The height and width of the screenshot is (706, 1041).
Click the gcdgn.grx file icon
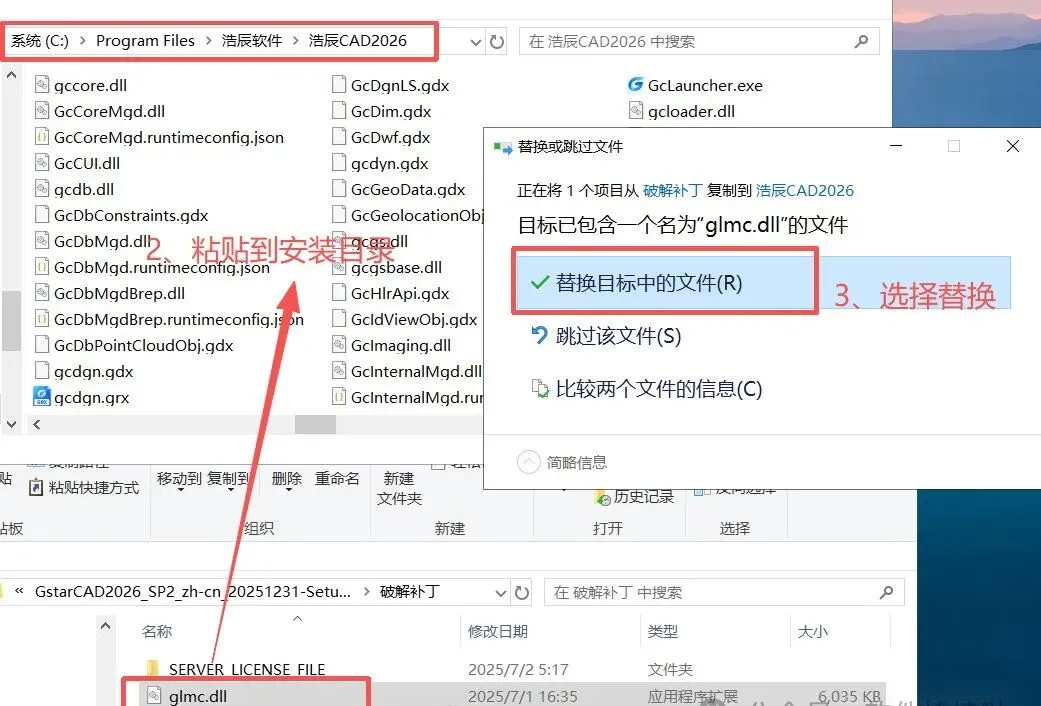tap(42, 397)
